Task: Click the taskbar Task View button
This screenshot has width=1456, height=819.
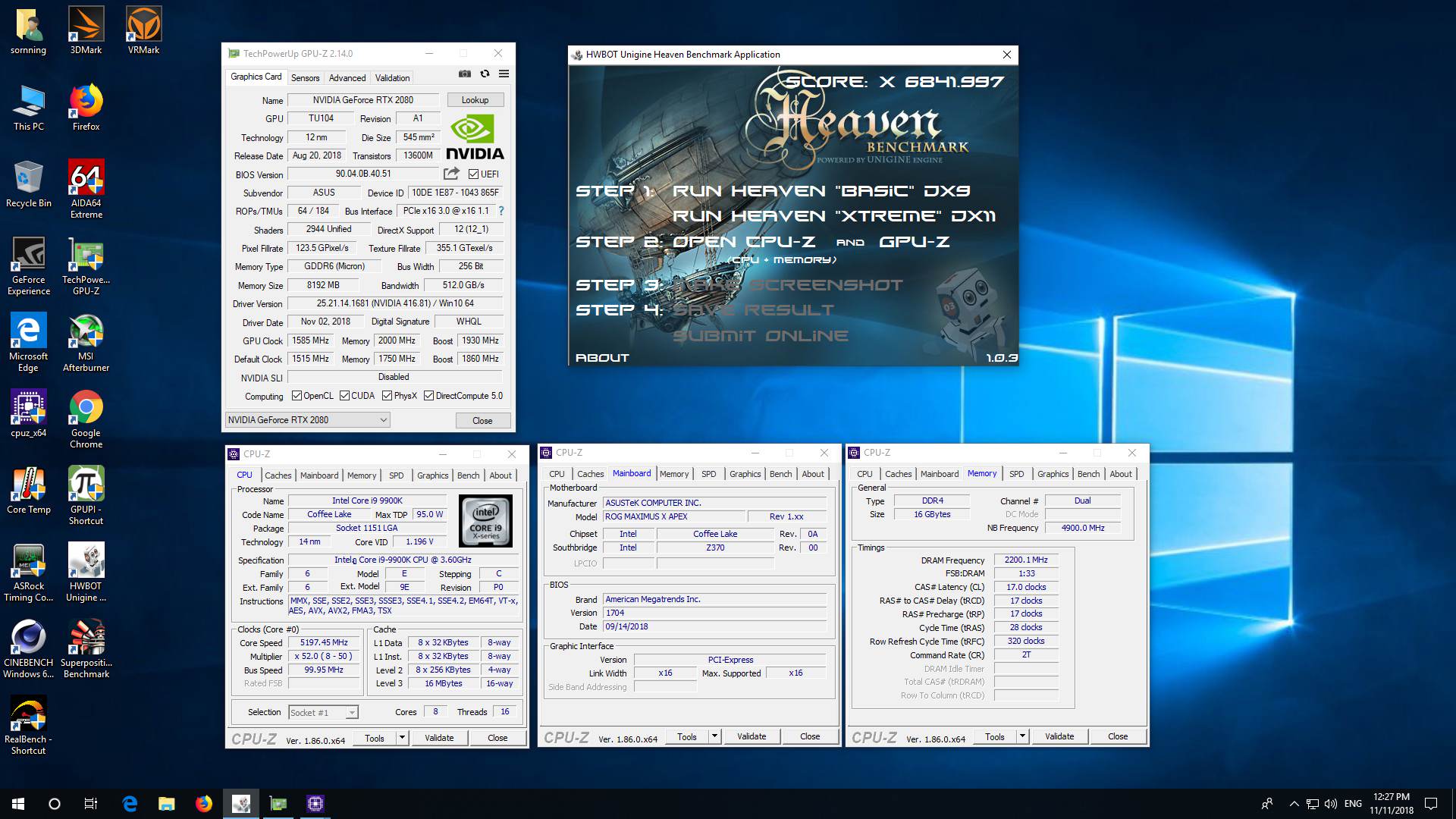Action: coord(91,804)
